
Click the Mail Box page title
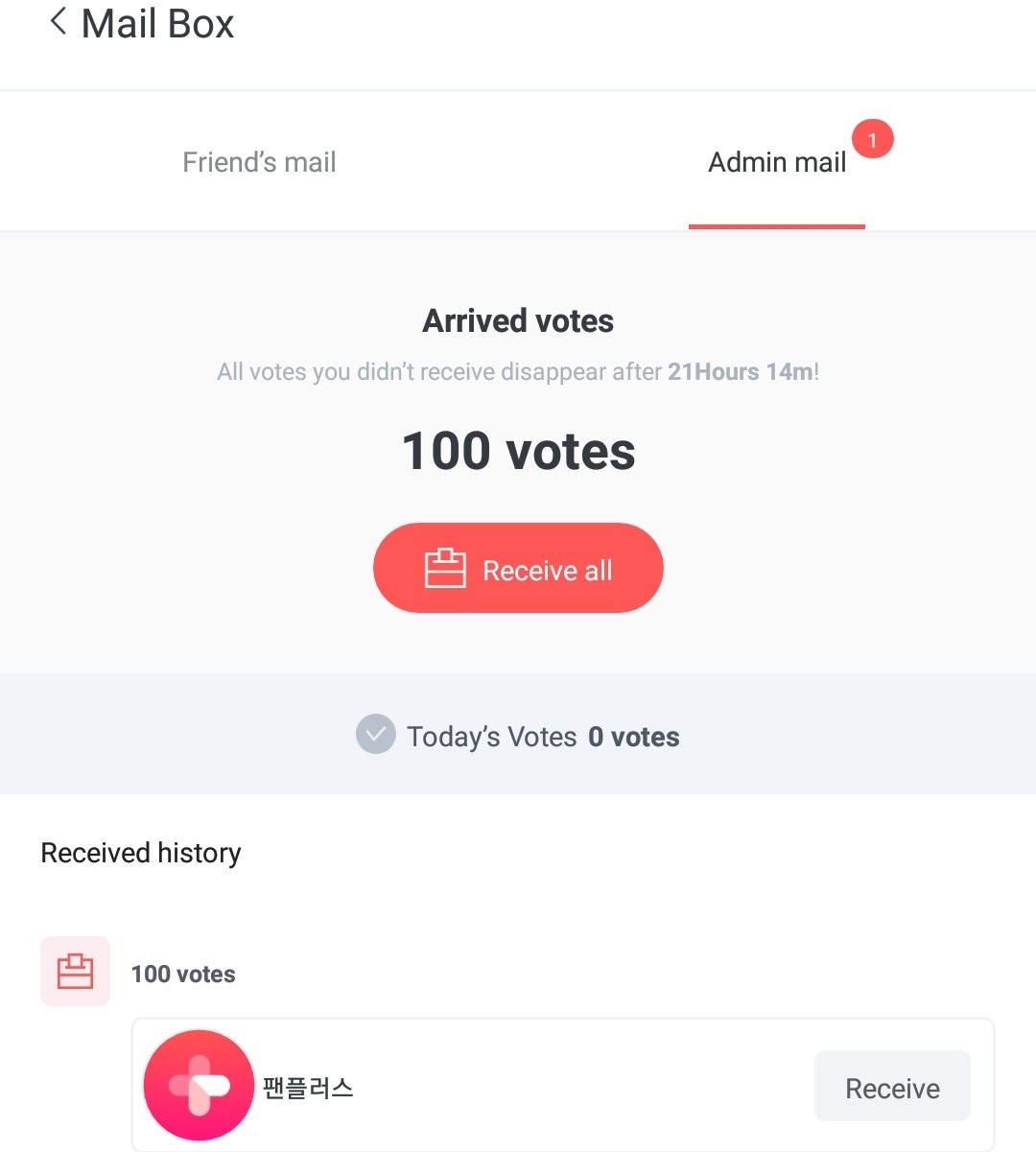tap(158, 24)
